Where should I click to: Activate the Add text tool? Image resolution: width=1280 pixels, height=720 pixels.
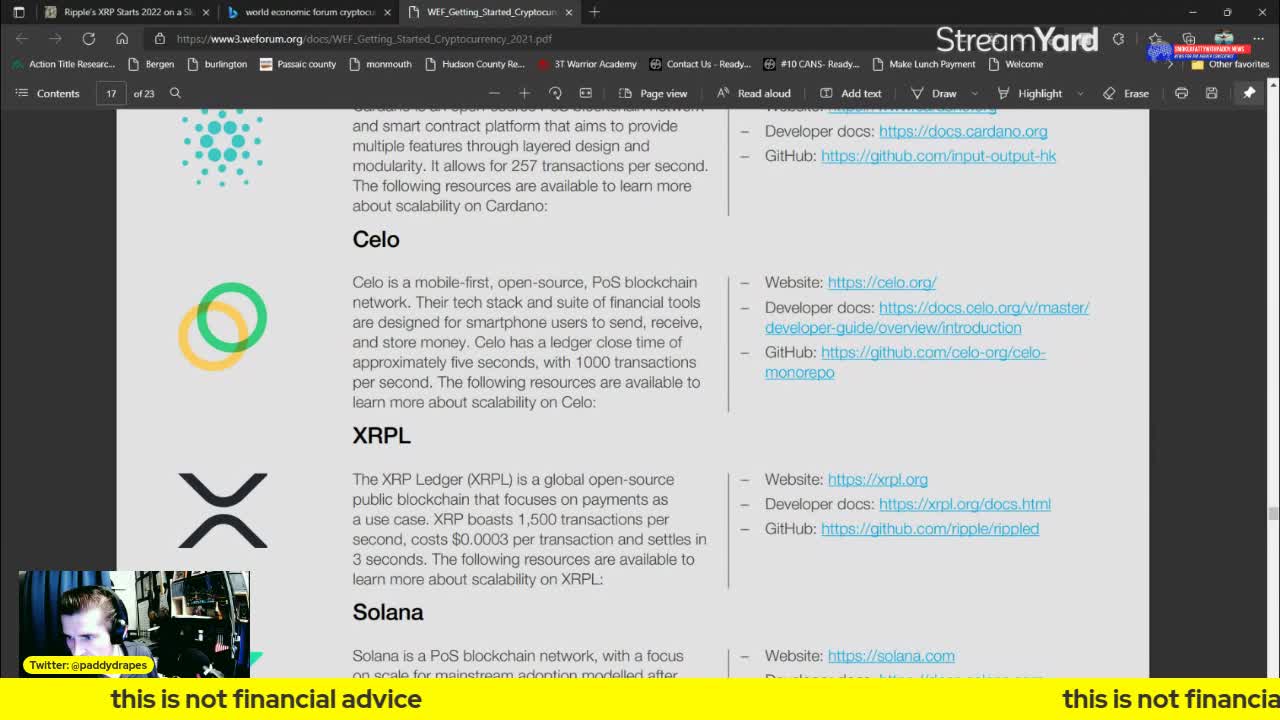pyautogui.click(x=850, y=93)
